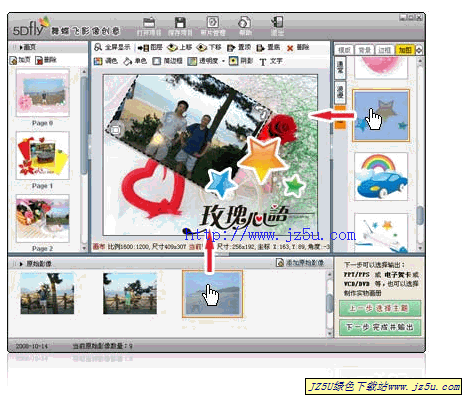Click the clipart panel scrollbar down arrow

coord(420,248)
